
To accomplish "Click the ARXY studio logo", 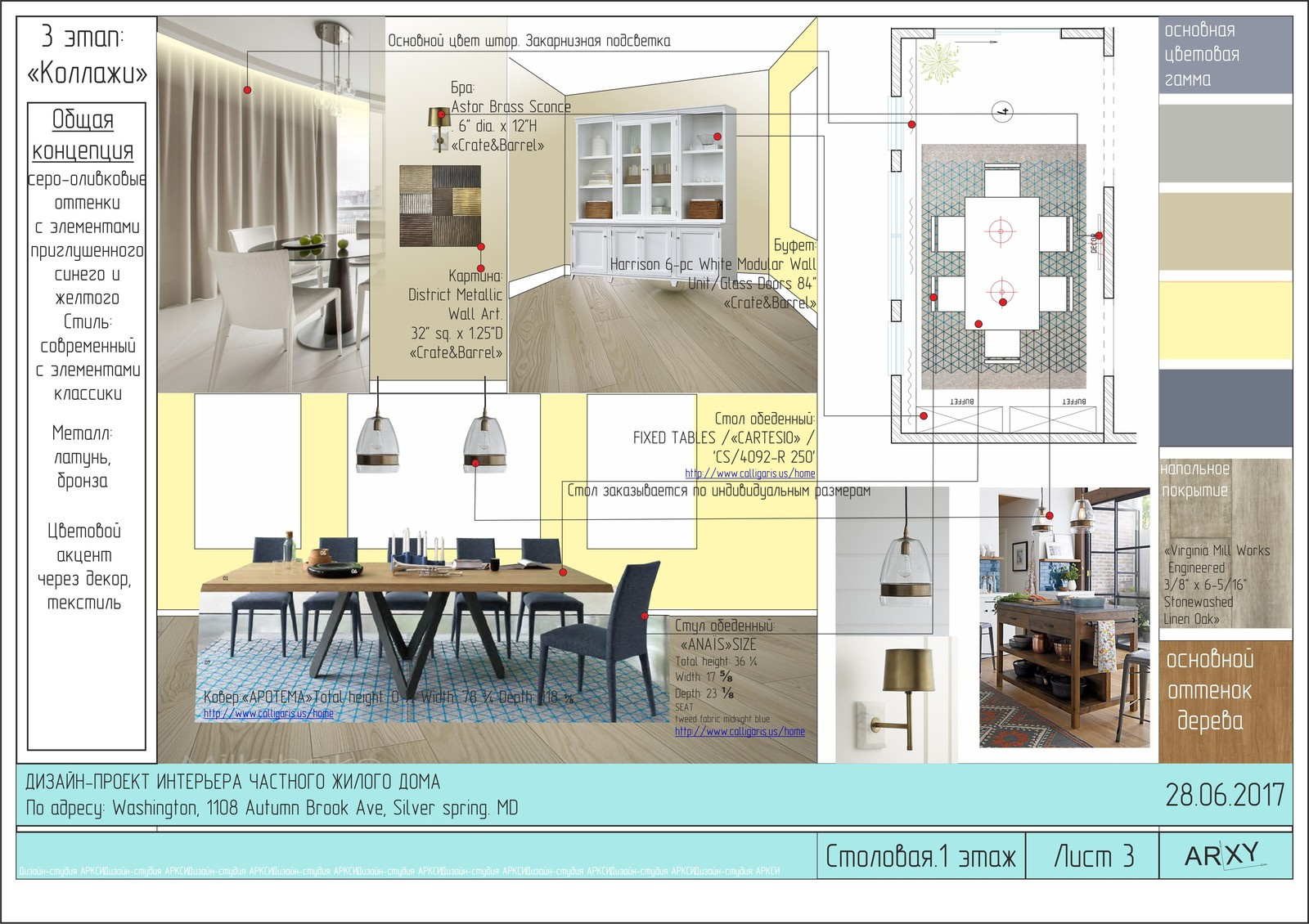I will pos(1225,856).
